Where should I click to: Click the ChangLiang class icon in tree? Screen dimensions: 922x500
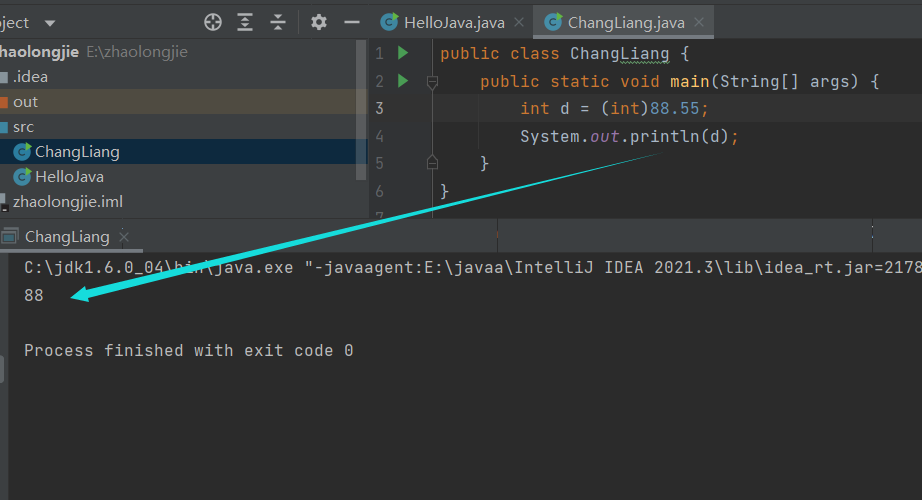click(22, 152)
